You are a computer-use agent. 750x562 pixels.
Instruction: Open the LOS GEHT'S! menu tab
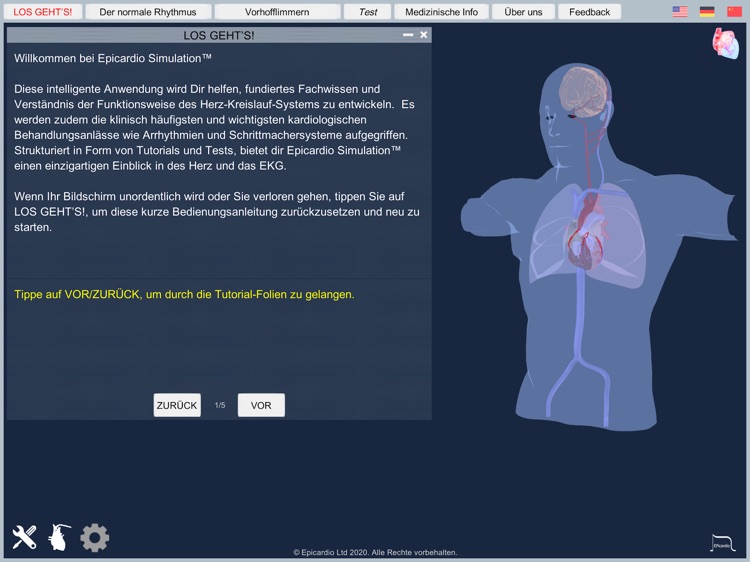pyautogui.click(x=43, y=12)
